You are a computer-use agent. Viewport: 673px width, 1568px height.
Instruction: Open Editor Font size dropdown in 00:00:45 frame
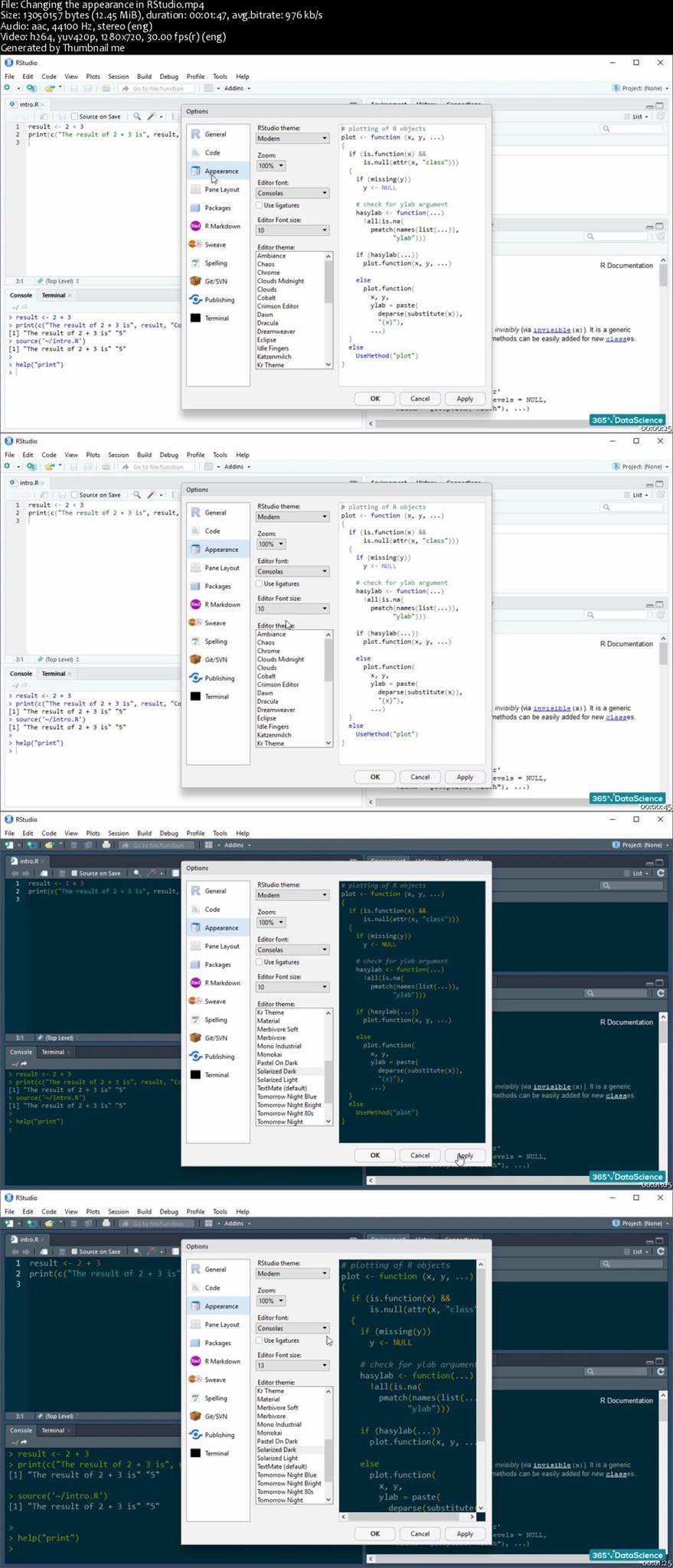292,609
